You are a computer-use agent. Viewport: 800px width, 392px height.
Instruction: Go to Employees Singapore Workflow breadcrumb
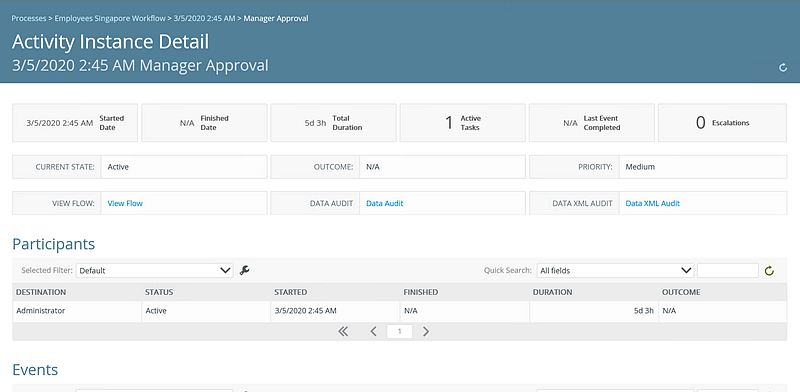coord(110,18)
